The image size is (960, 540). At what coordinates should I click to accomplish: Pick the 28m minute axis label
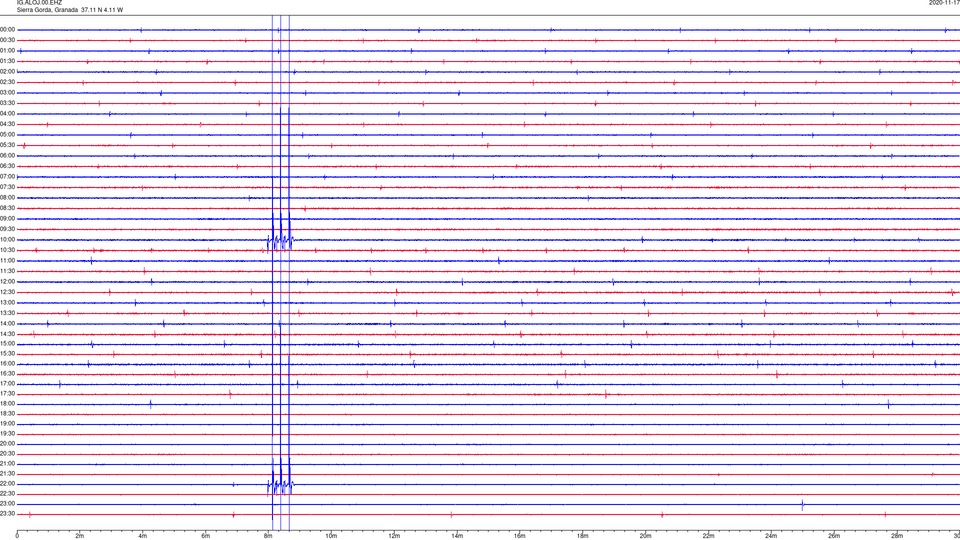(x=897, y=536)
